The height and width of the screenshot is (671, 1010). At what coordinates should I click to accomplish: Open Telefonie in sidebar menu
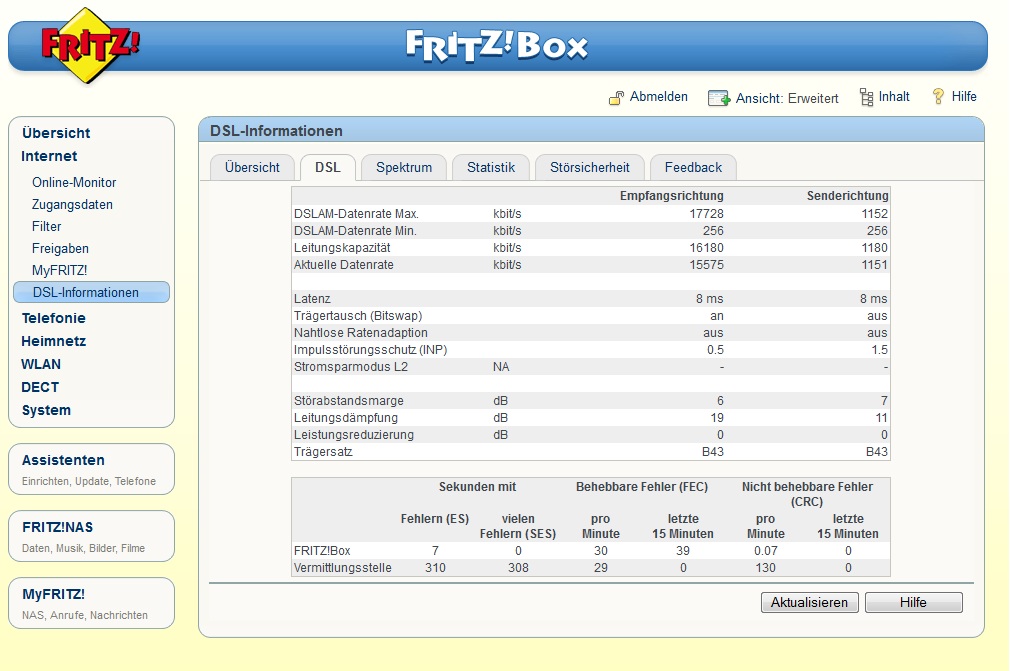53,318
